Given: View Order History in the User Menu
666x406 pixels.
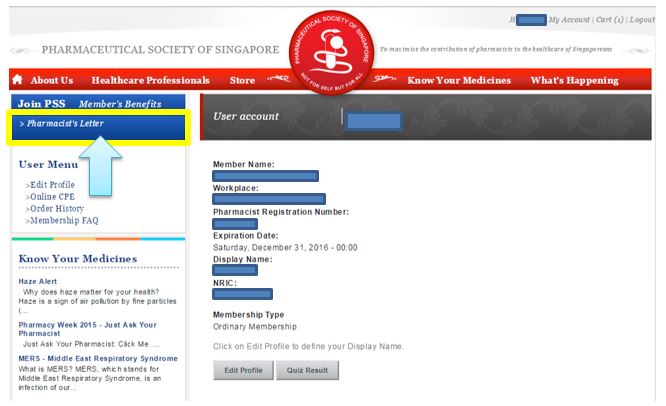Looking at the screenshot, I should (x=55, y=209).
